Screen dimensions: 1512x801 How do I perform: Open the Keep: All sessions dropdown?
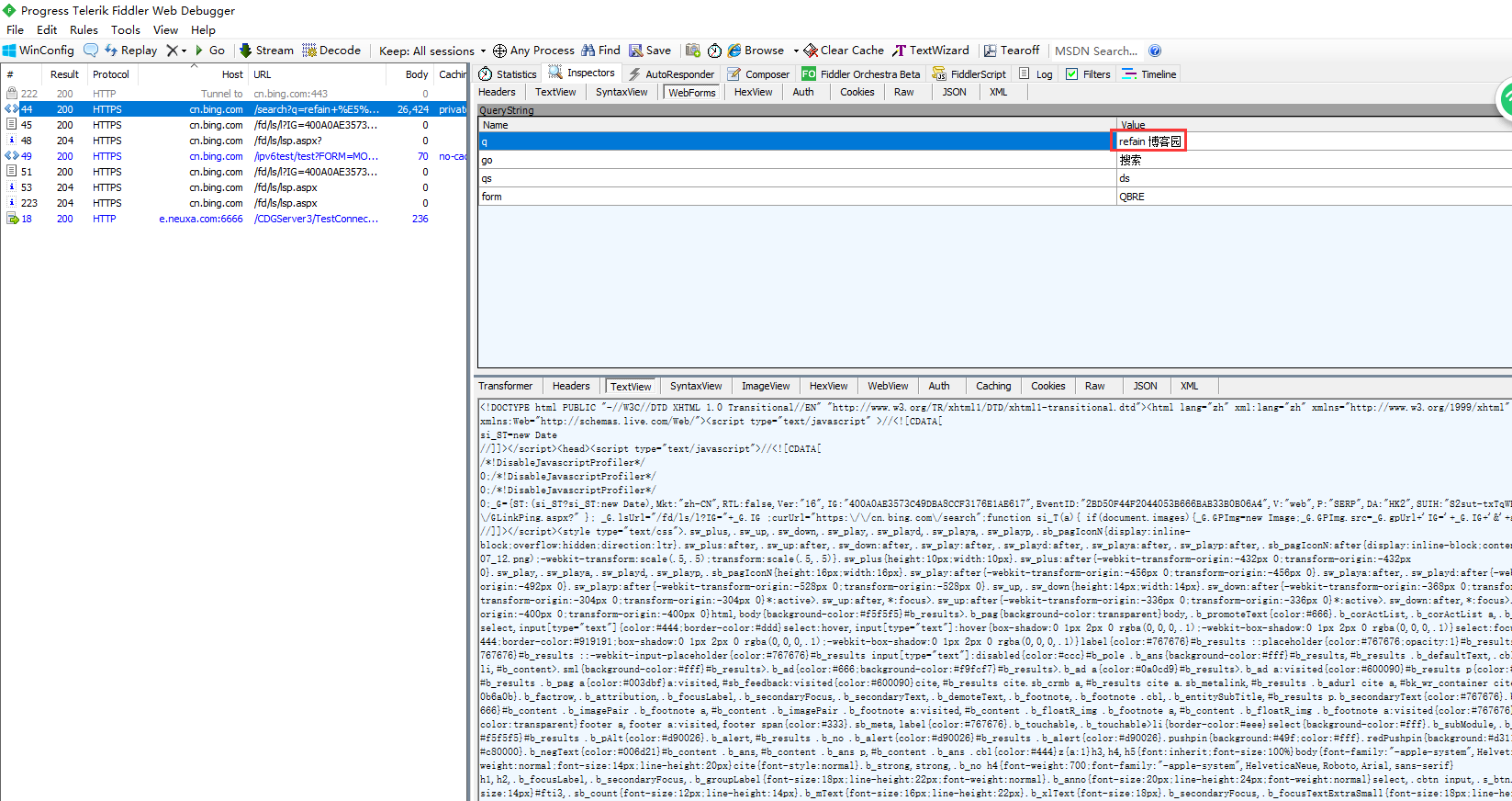tap(432, 51)
